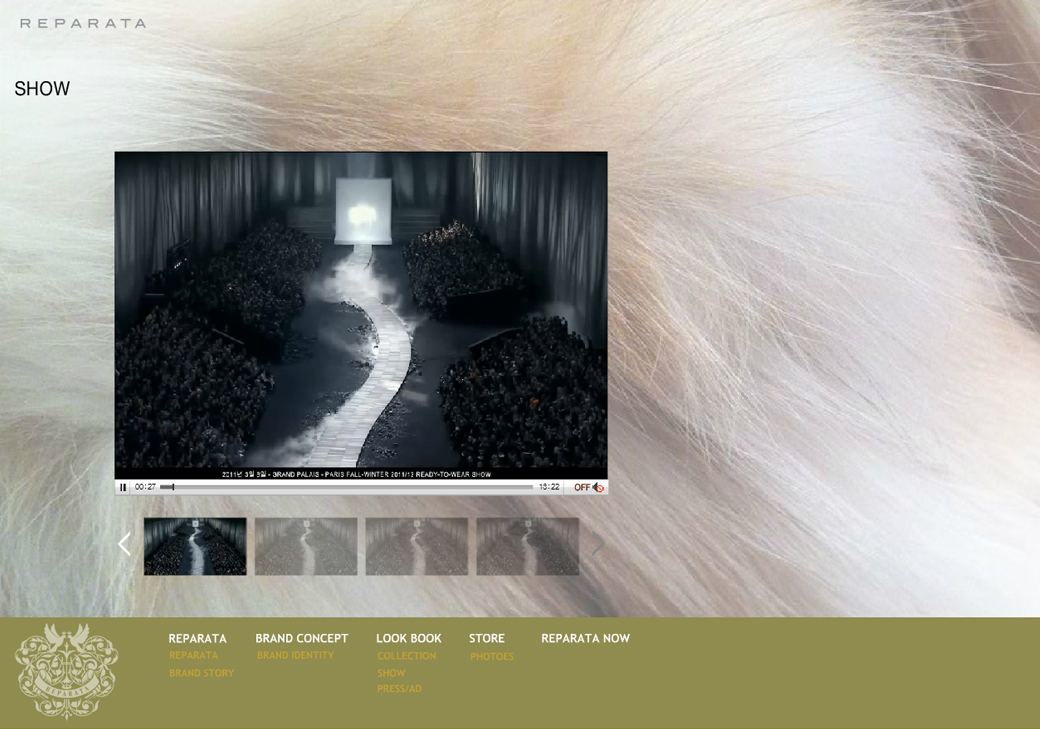Pause the runway show video
The image size is (1040, 729).
click(123, 488)
